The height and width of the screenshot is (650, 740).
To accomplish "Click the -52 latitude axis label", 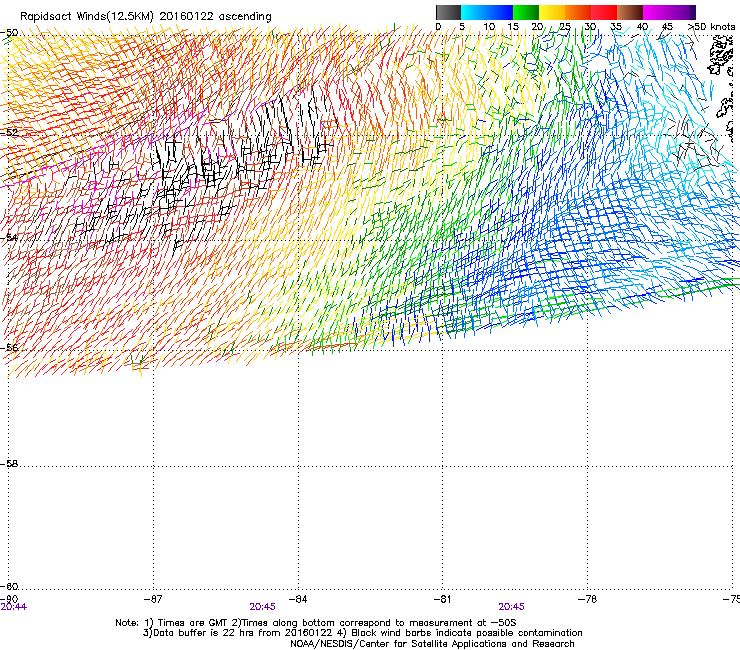I will coord(9,133).
